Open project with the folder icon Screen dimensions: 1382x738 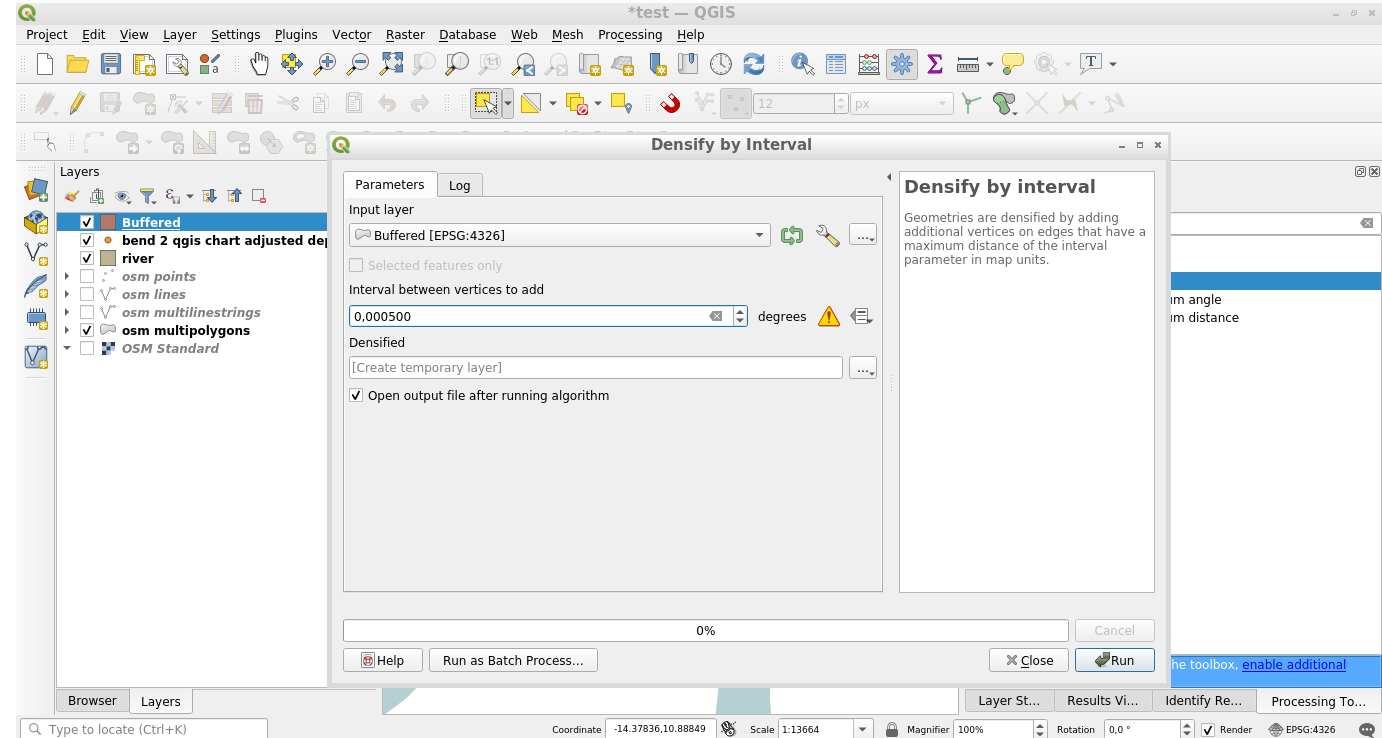coord(78,64)
